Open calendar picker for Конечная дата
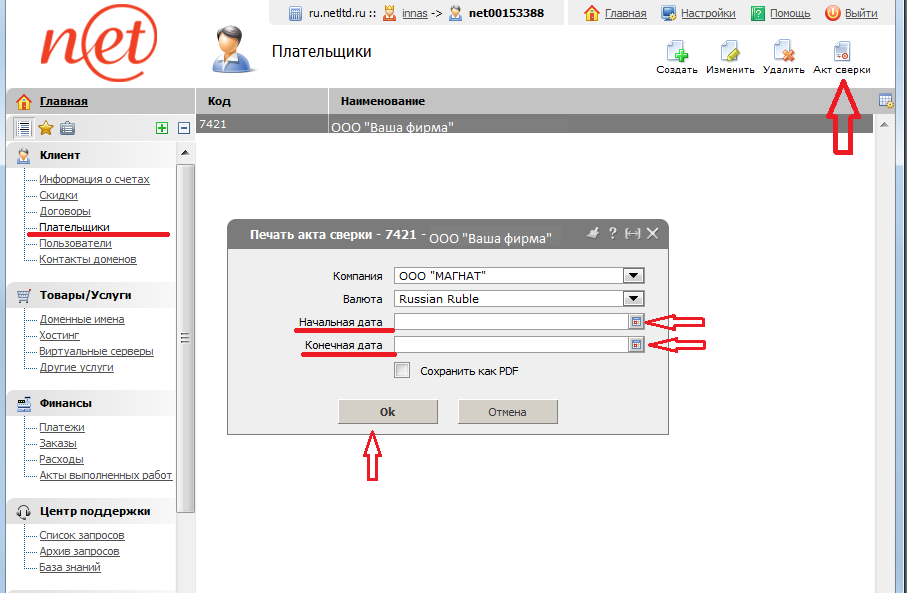This screenshot has width=907, height=593. [x=634, y=344]
